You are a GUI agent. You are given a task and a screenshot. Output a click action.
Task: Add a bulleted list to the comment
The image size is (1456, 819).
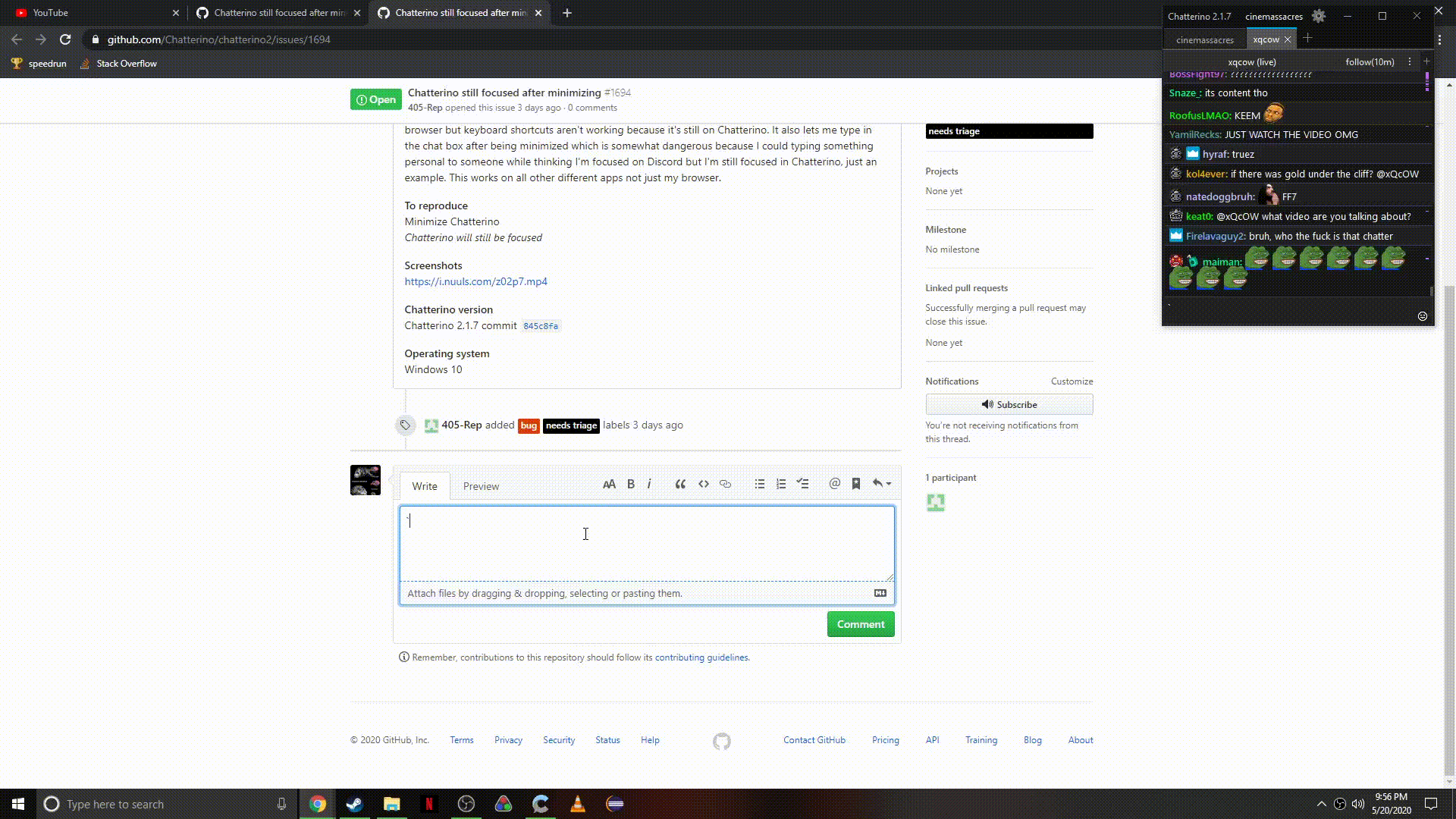pos(759,483)
